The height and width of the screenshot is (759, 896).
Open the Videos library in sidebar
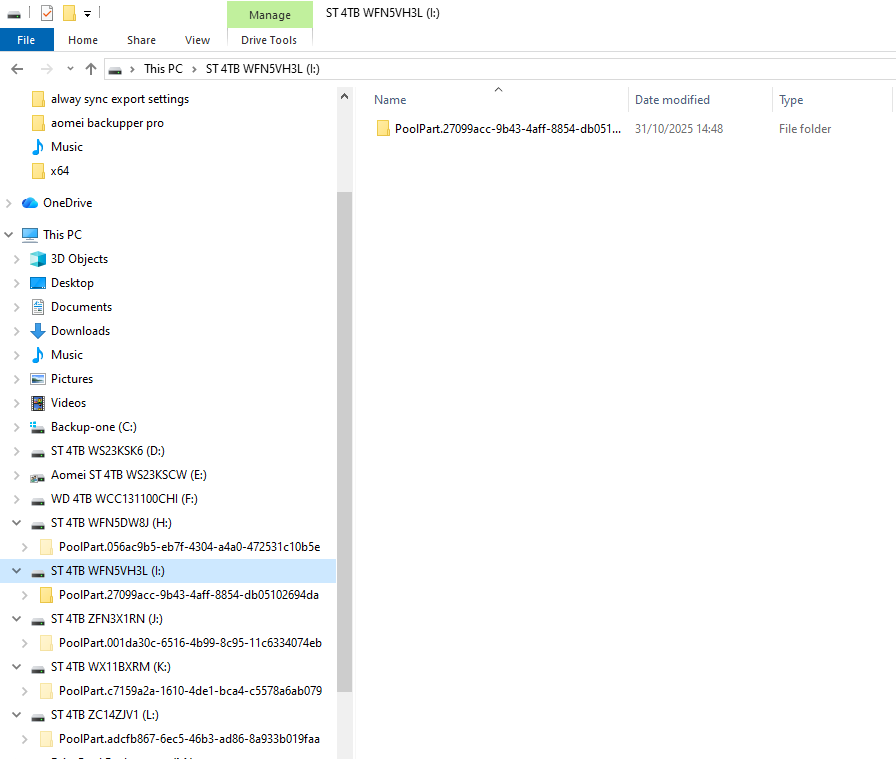coord(68,403)
